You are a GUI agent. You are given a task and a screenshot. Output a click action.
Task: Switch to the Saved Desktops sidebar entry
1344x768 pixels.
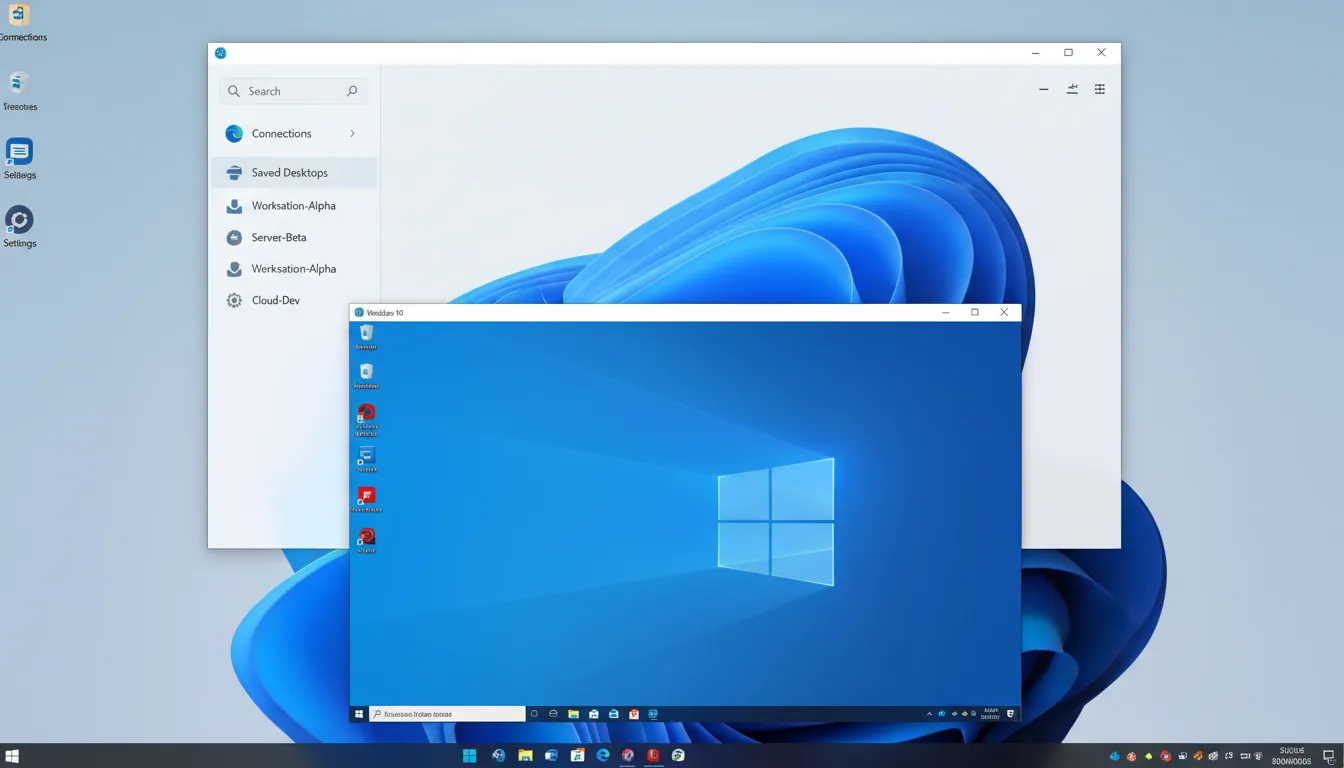coord(290,172)
